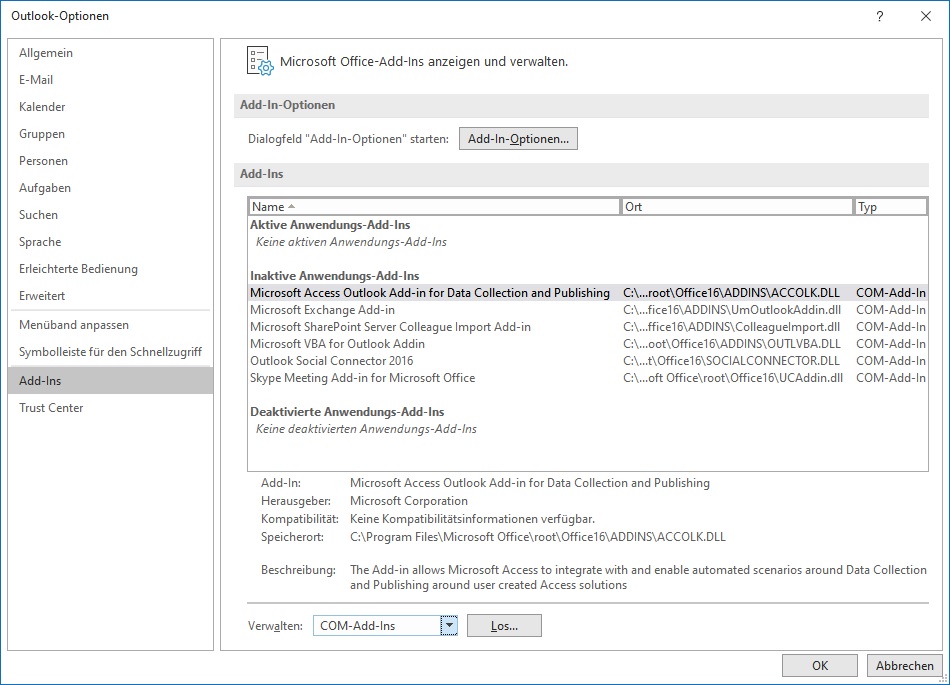This screenshot has width=950, height=685.
Task: Click the Microsoft Corporation publisher text
Action: pyautogui.click(x=409, y=501)
